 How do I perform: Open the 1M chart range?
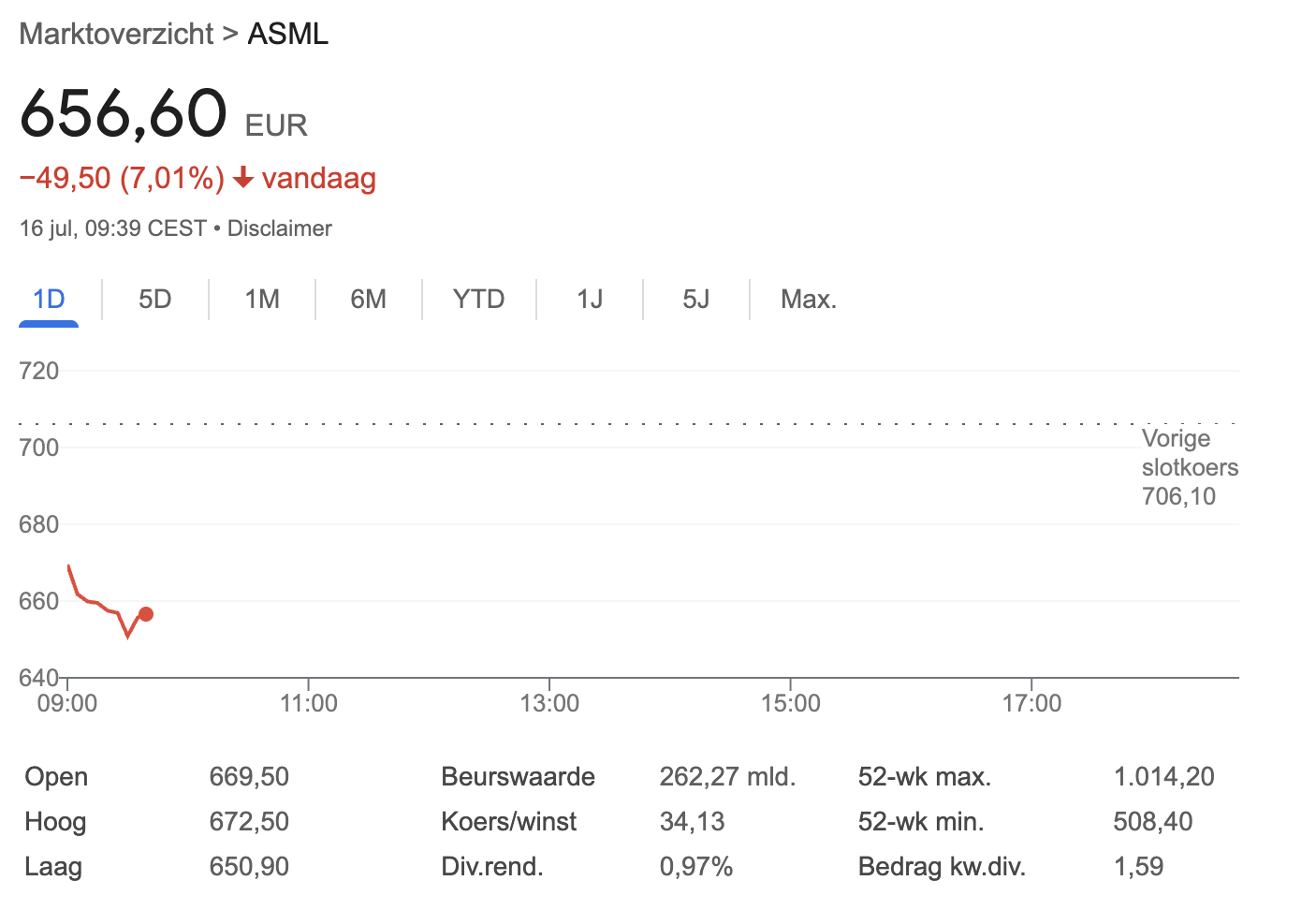pyautogui.click(x=262, y=300)
